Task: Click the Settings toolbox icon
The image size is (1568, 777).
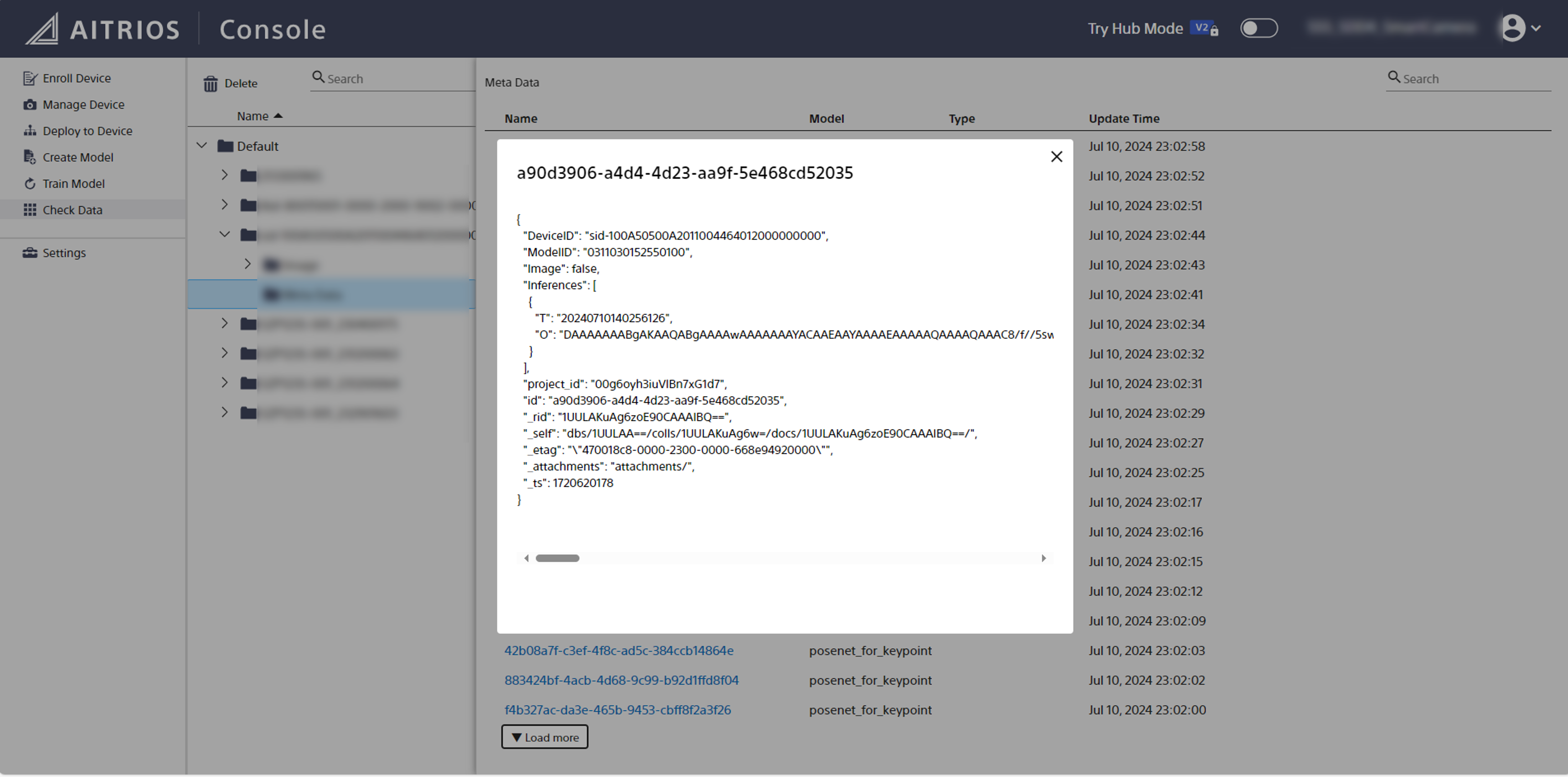Action: (30, 253)
